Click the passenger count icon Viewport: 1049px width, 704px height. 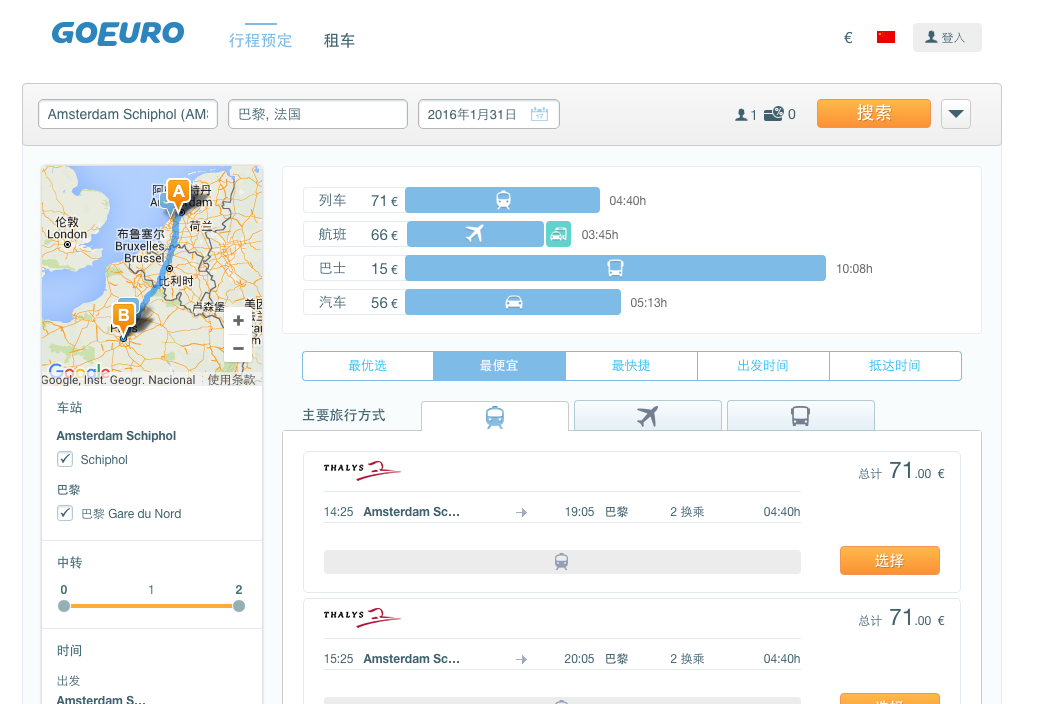pyautogui.click(x=741, y=114)
